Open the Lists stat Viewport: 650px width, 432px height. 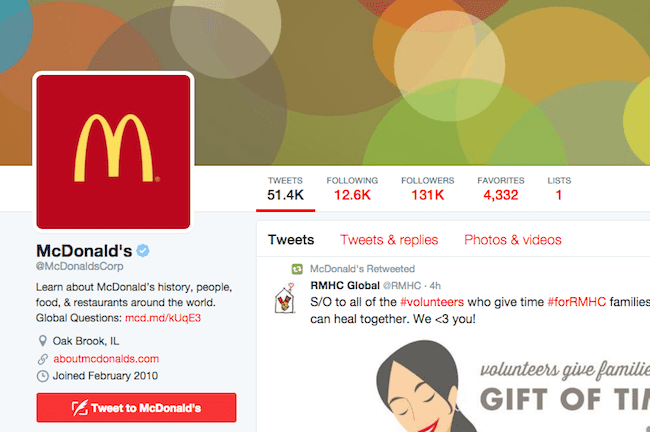click(559, 189)
